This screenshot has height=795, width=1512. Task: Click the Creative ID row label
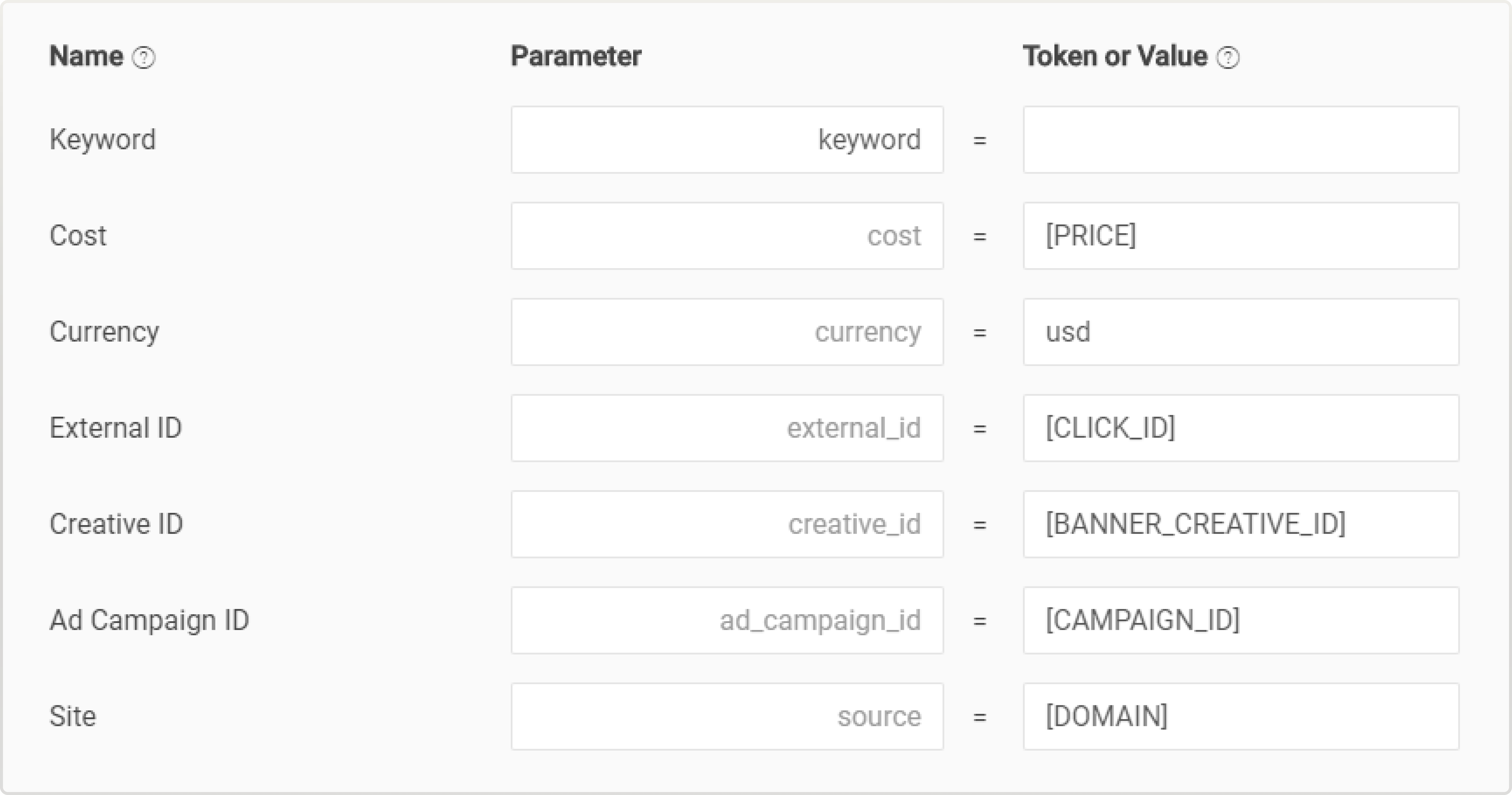tap(116, 524)
